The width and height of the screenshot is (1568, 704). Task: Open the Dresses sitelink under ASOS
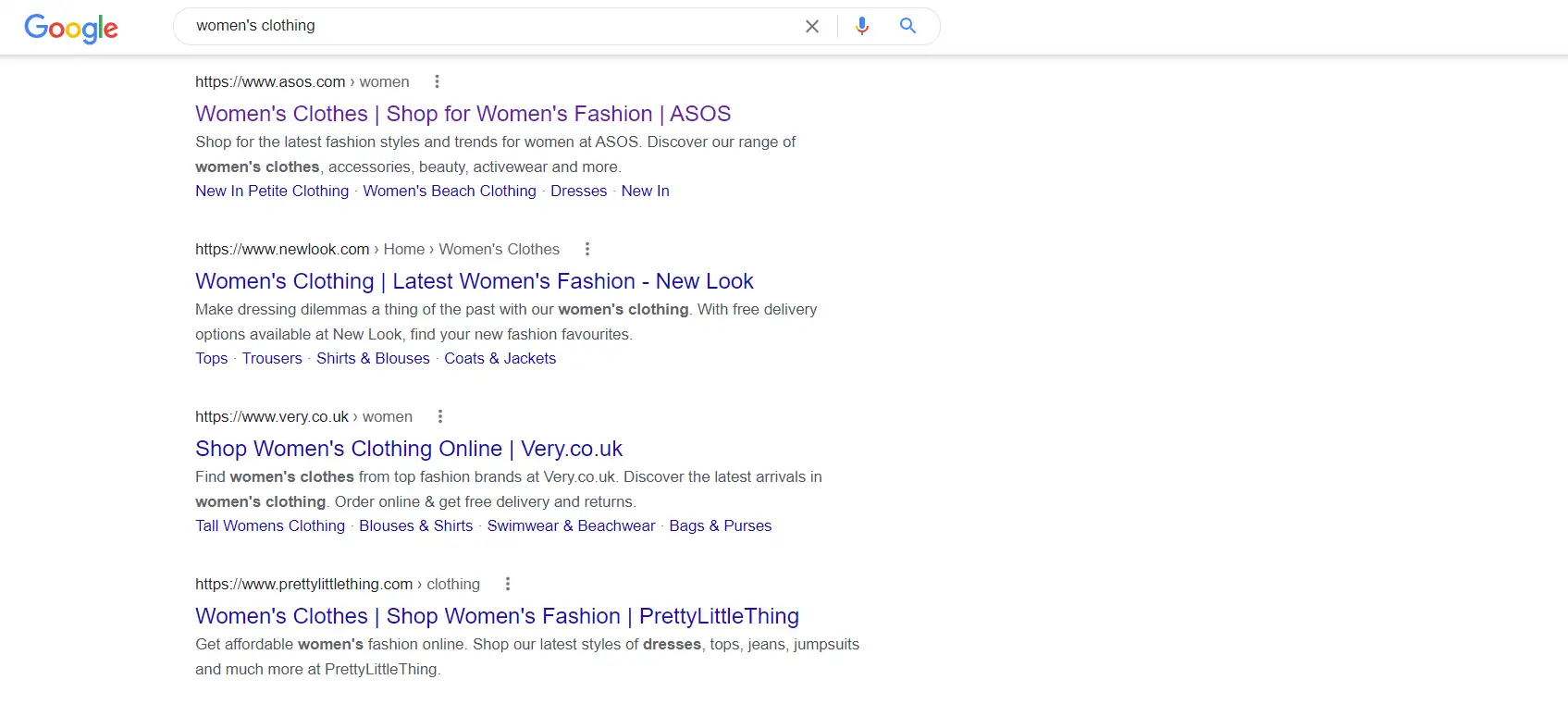tap(578, 191)
